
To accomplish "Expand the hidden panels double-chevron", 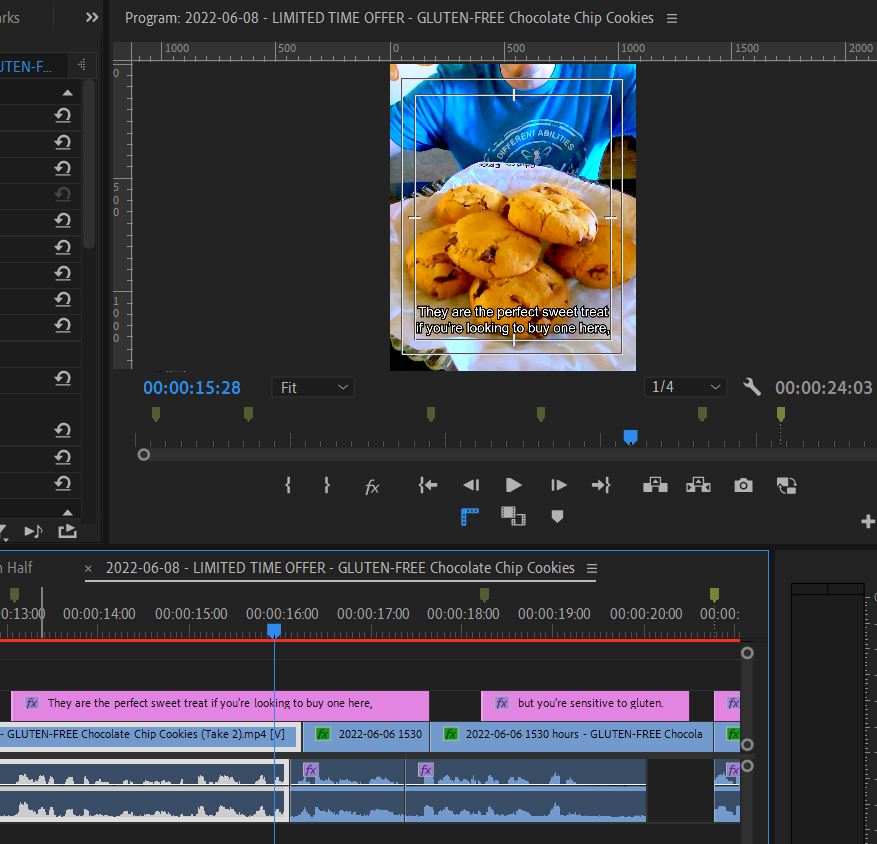I will coord(92,18).
